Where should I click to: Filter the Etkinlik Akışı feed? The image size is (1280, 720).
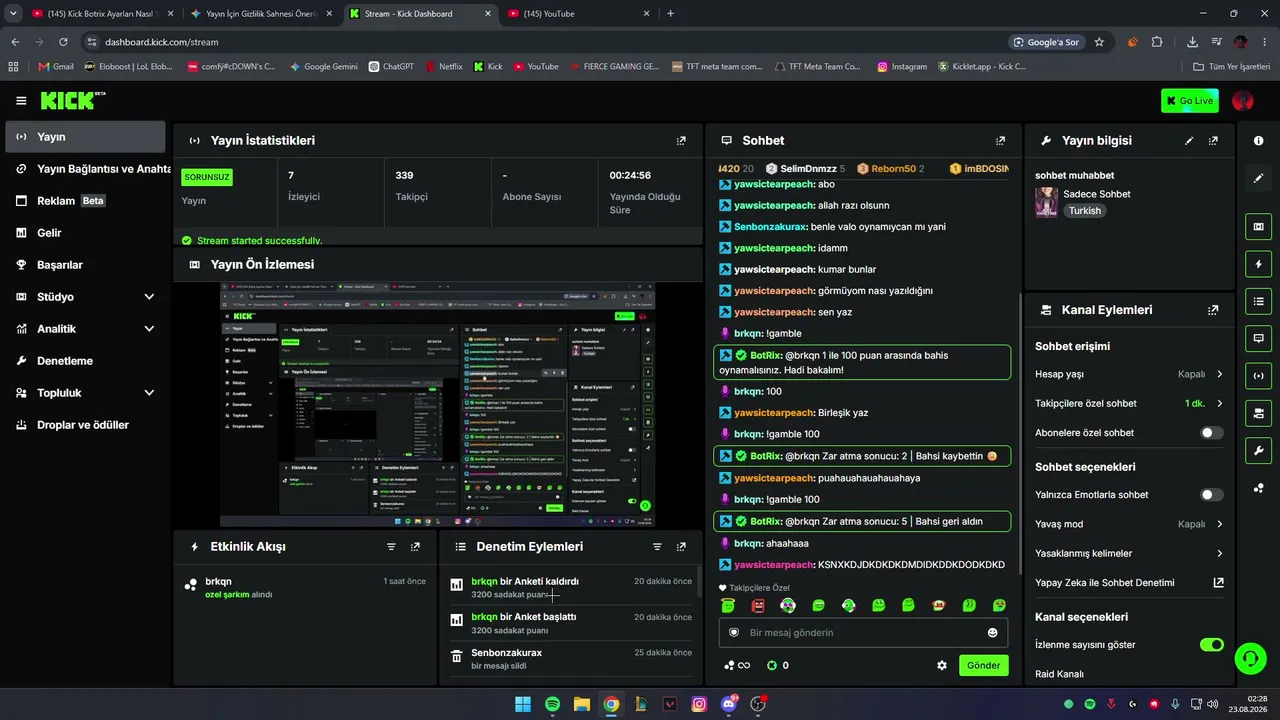pyautogui.click(x=391, y=547)
